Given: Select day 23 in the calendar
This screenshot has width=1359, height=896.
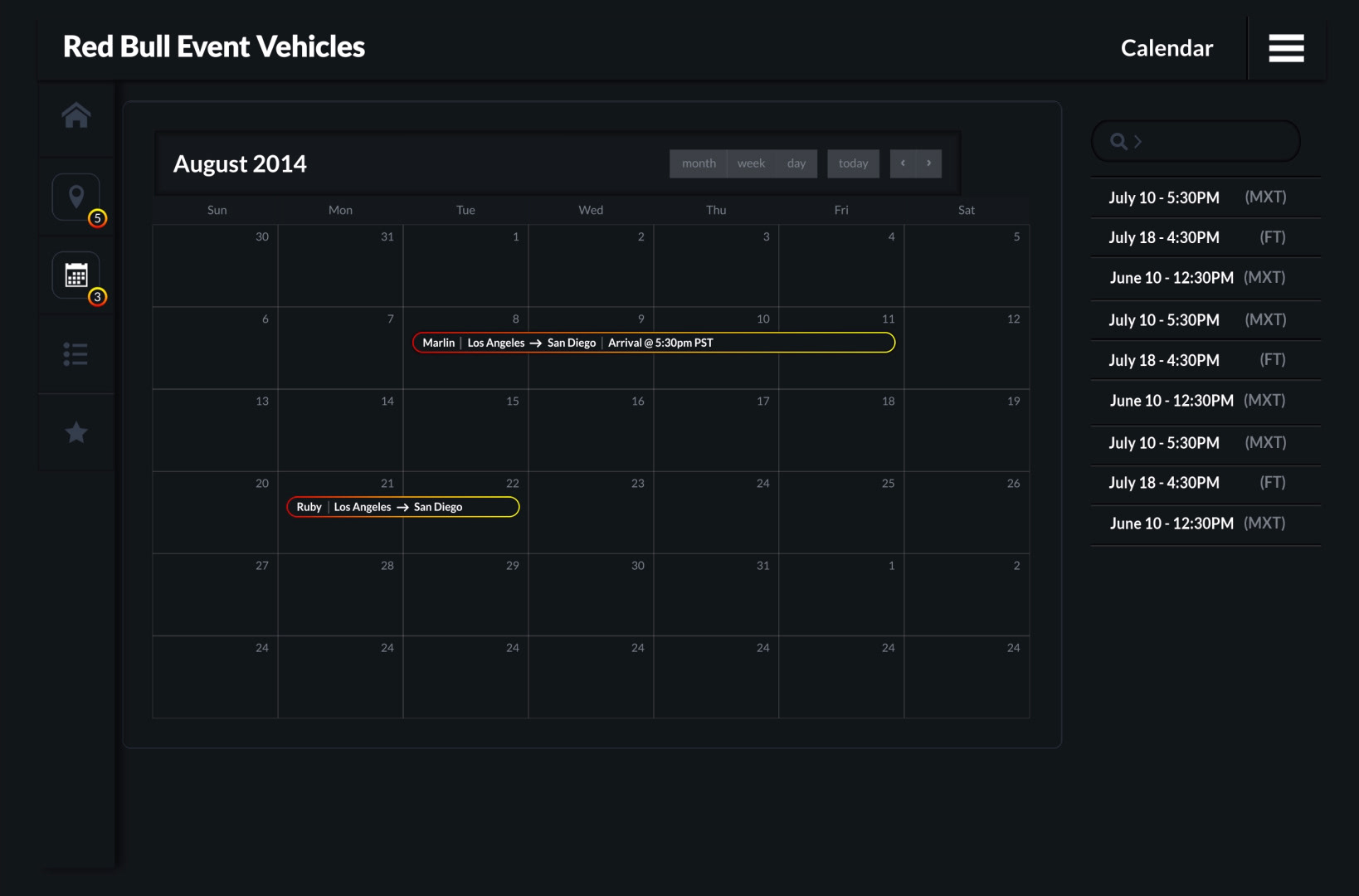Looking at the screenshot, I should (591, 513).
